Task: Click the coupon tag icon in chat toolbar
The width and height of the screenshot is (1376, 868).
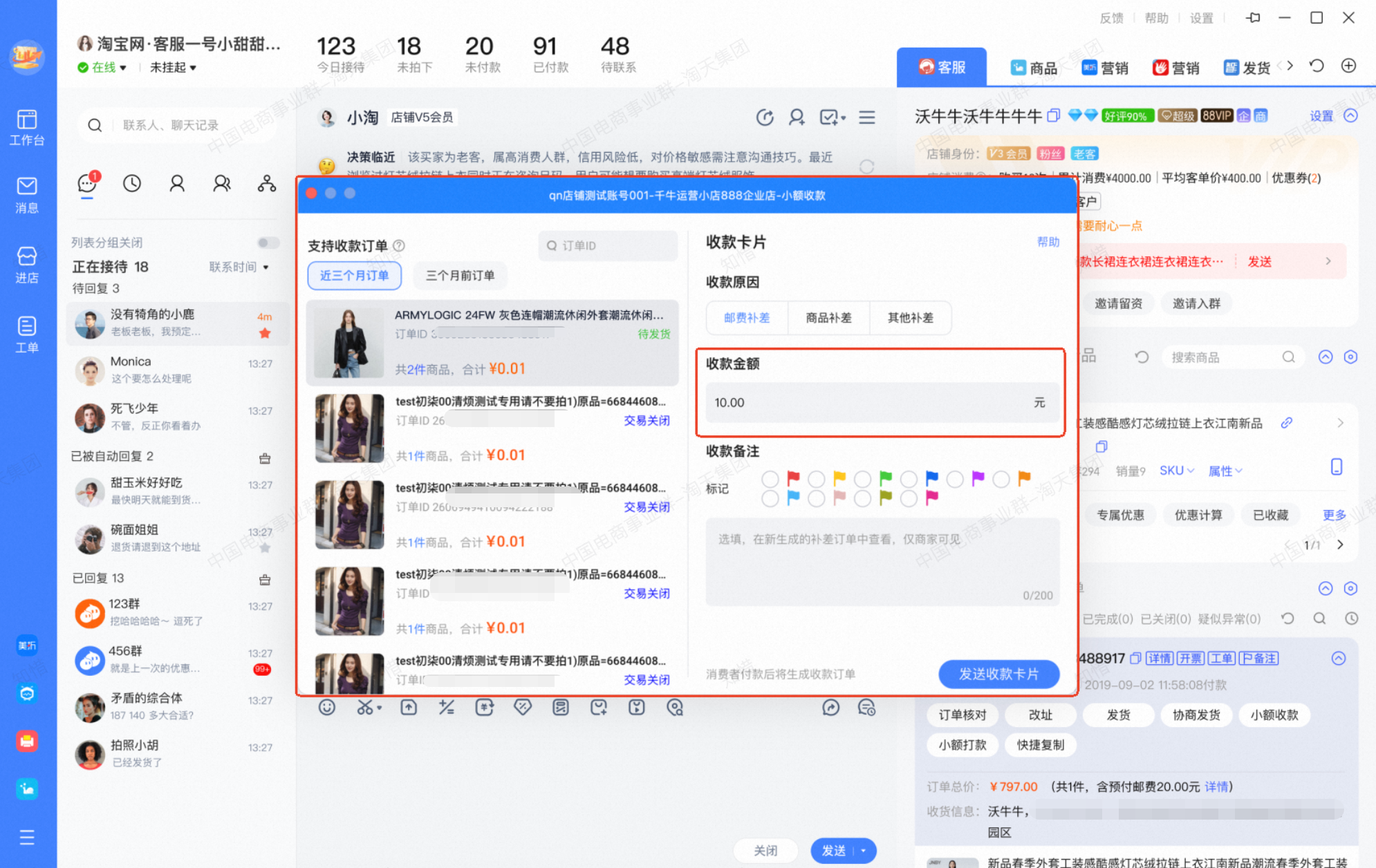Action: 523,707
